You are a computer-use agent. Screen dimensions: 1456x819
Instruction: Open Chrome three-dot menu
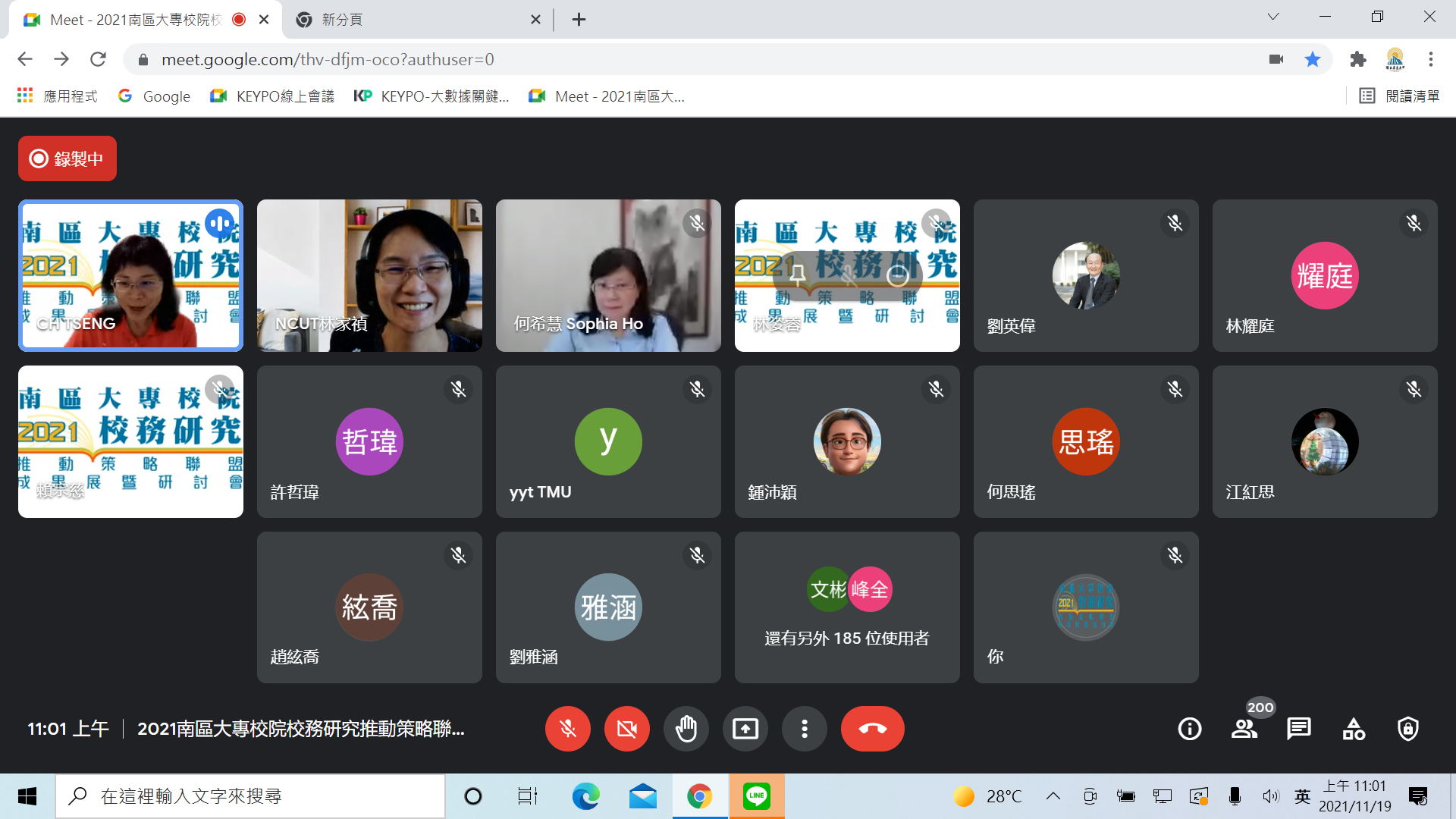click(1431, 59)
